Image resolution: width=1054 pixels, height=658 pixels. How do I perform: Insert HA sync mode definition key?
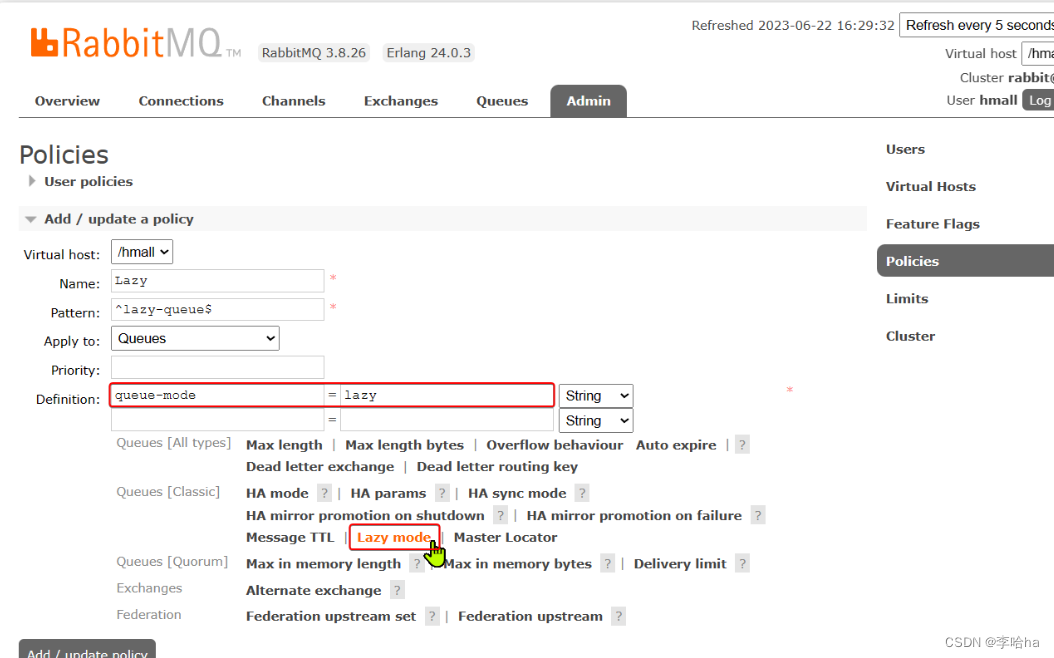click(x=517, y=493)
